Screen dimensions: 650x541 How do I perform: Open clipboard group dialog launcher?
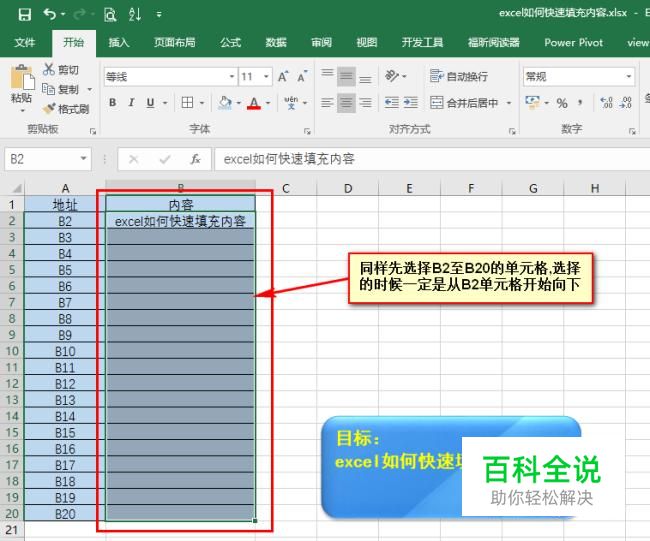93,131
